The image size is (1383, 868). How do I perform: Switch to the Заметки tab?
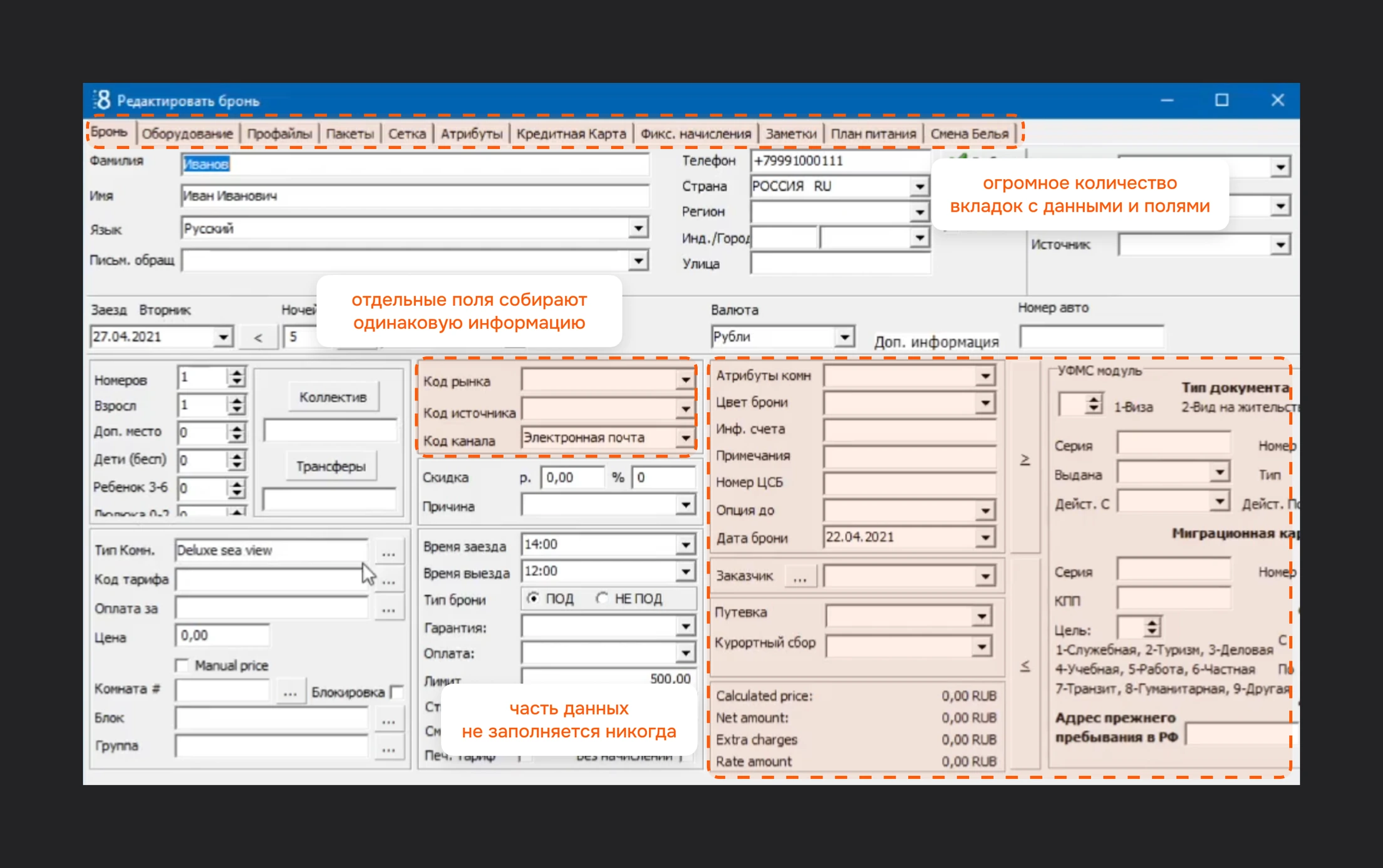pos(791,133)
